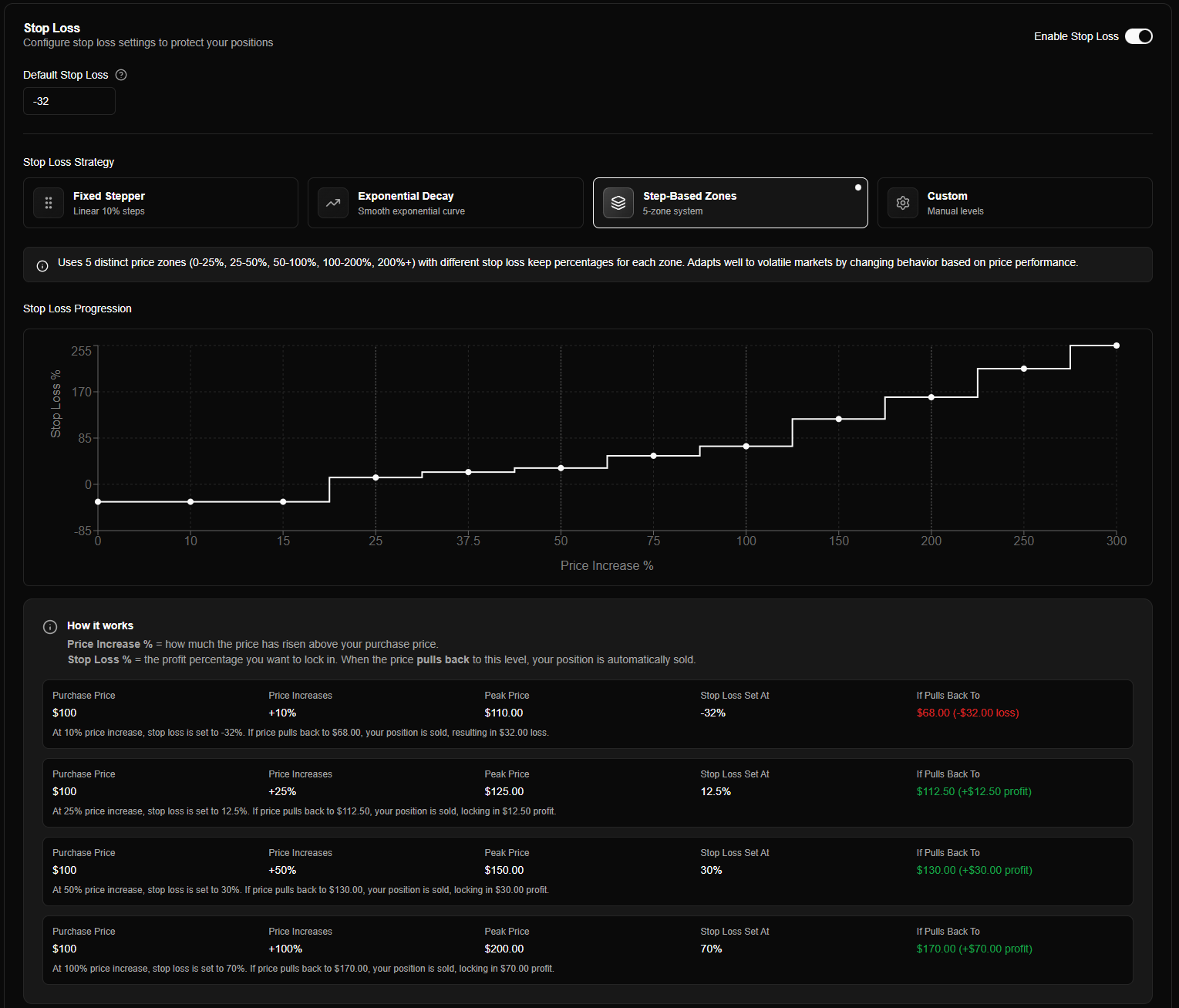The width and height of the screenshot is (1179, 1008).
Task: Open the Stop Loss Strategy section header
Action: coord(69,162)
